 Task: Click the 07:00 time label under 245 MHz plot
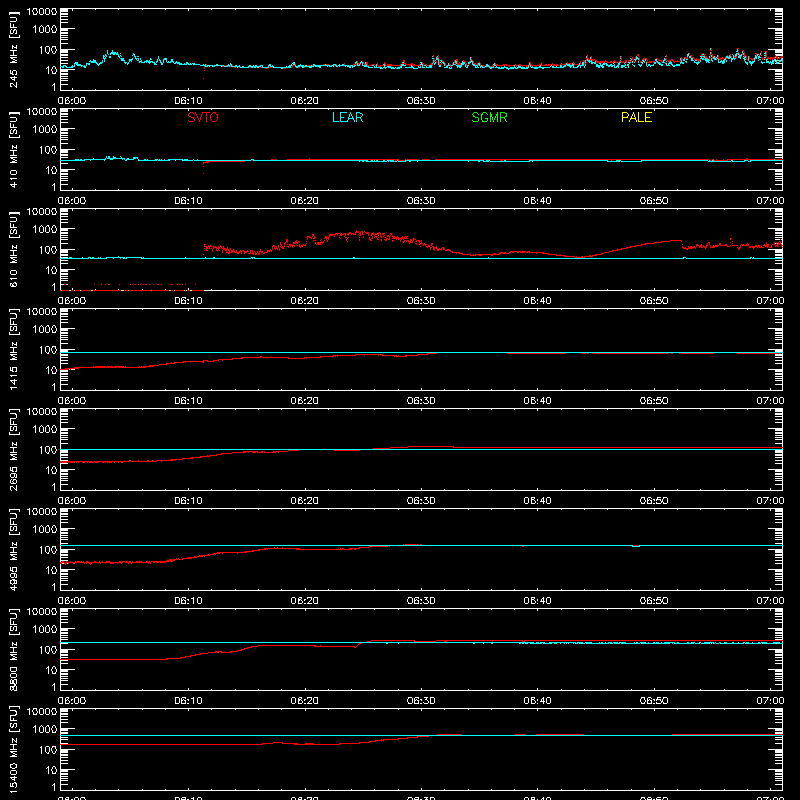pos(770,101)
